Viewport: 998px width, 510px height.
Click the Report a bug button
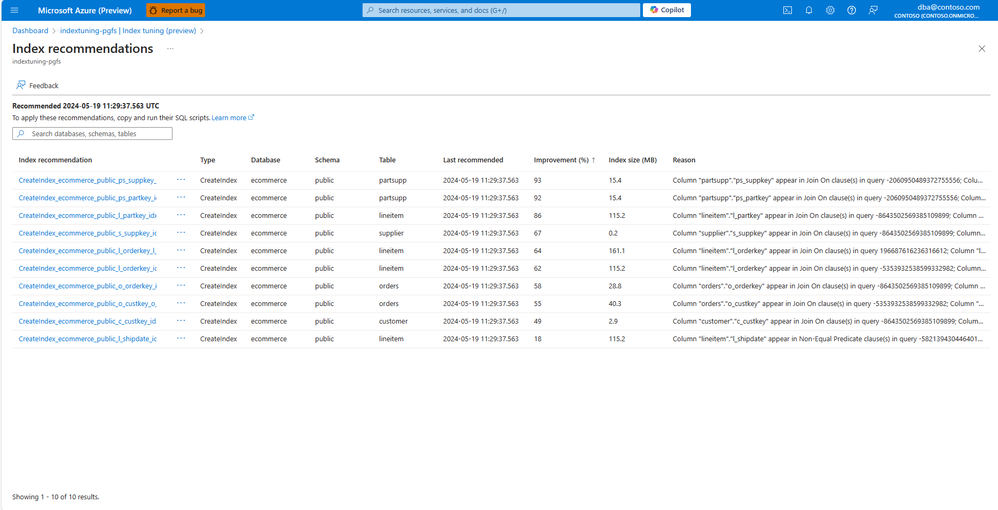pyautogui.click(x=176, y=10)
